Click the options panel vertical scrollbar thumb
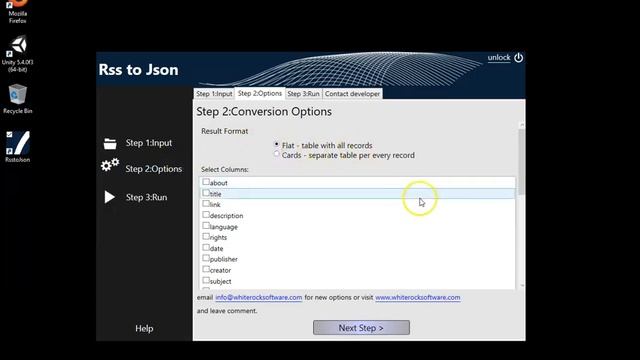Image resolution: width=640 pixels, height=360 pixels. (x=522, y=162)
